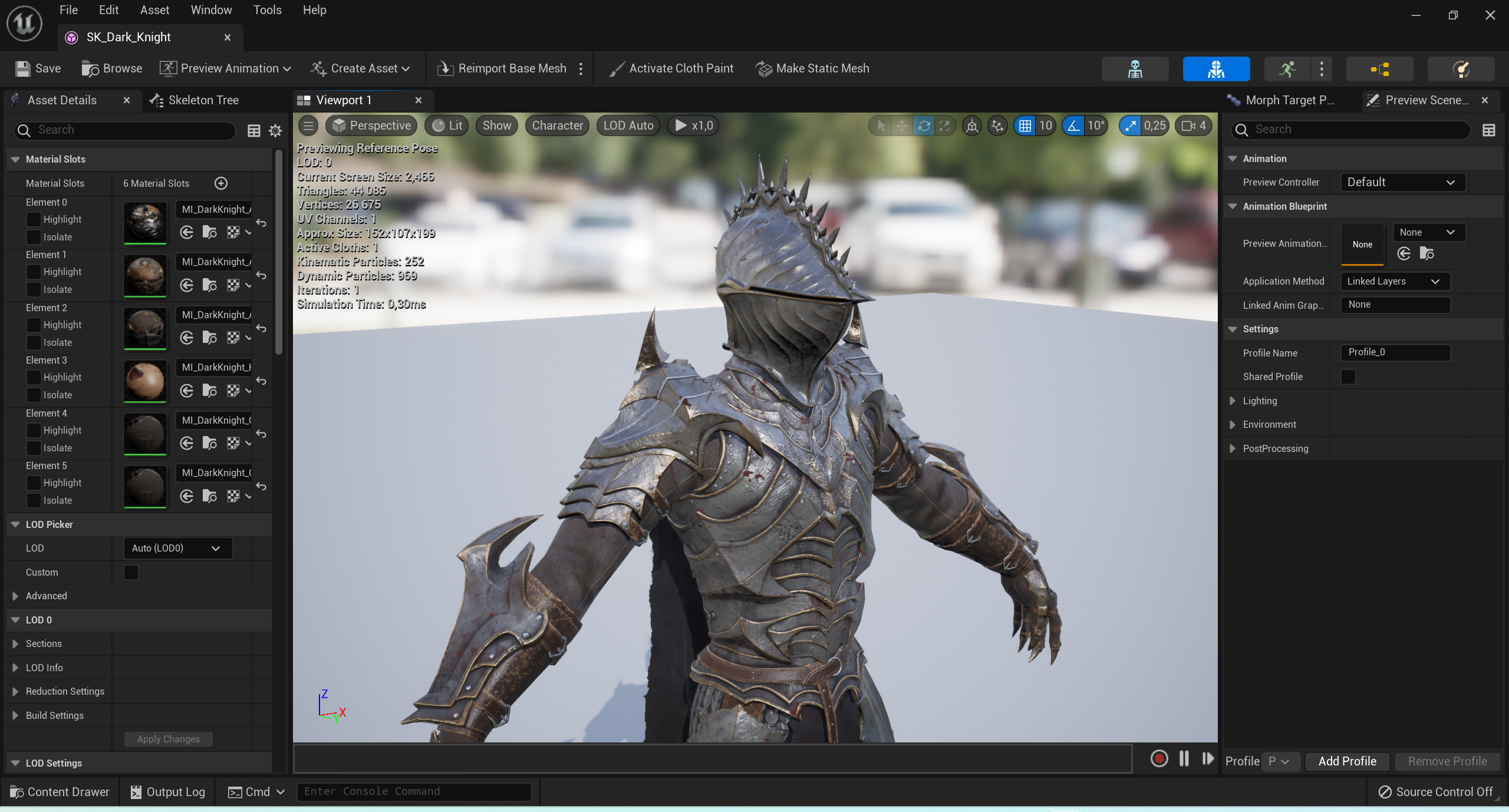Screen dimensions: 1509x812
Task: Switch to the Morph Target Previewer tab
Action: (x=1281, y=100)
